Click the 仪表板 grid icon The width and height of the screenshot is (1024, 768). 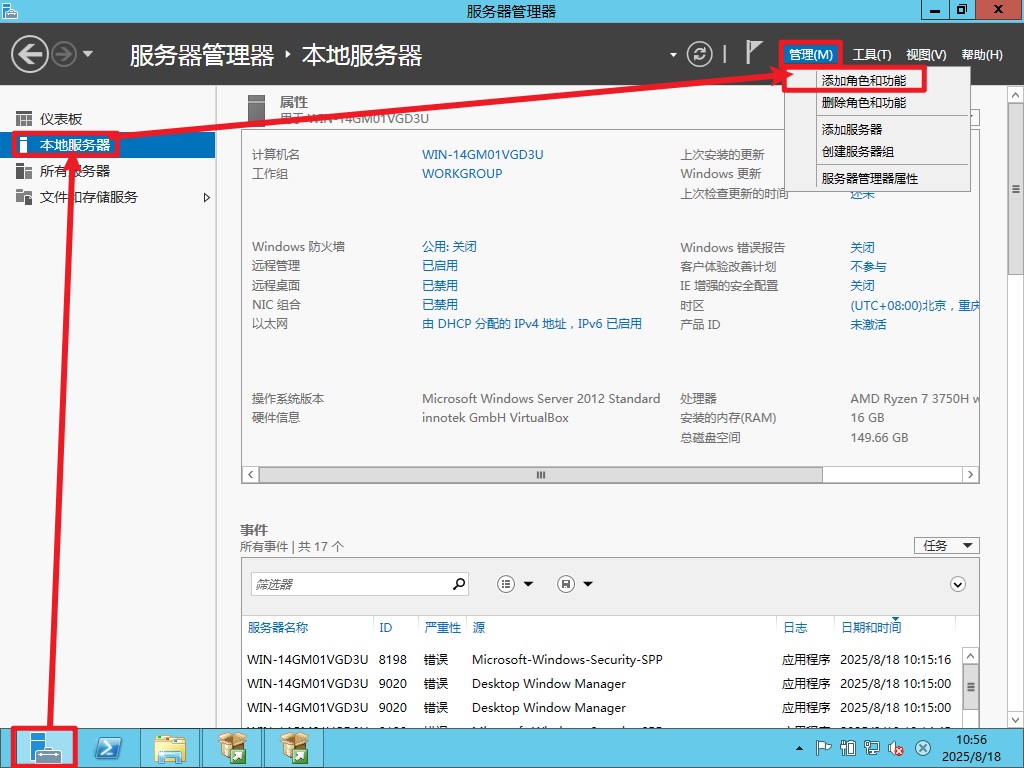coord(24,119)
